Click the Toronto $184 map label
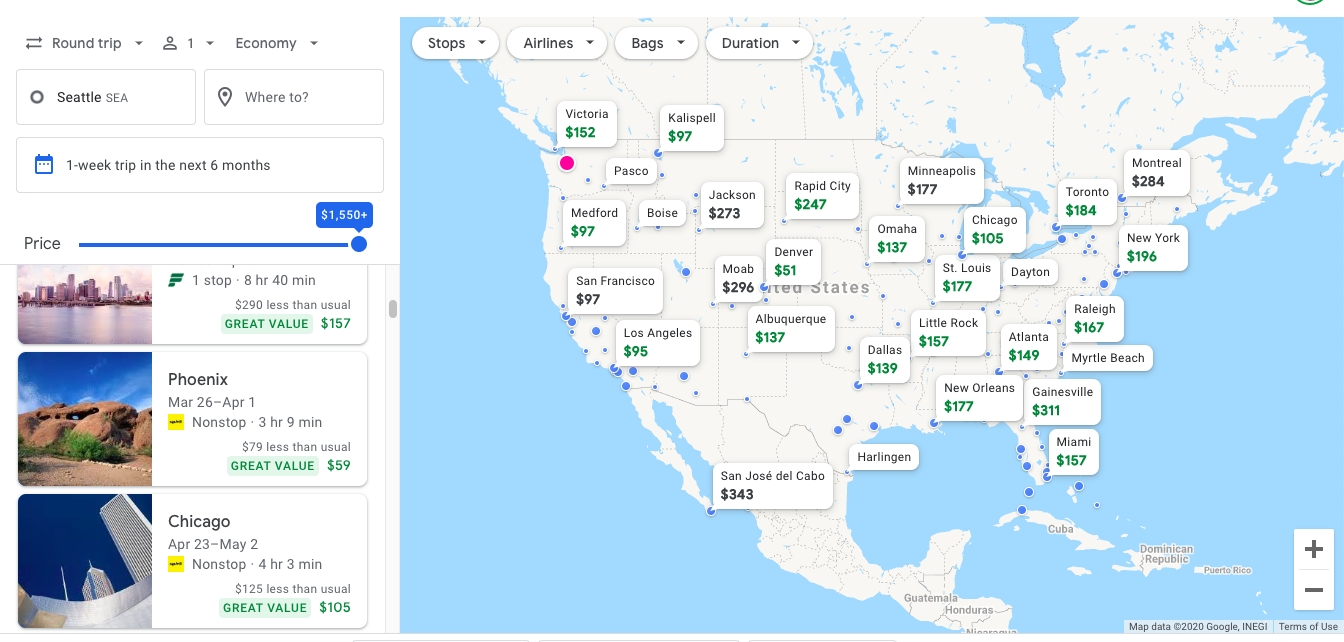The height and width of the screenshot is (642, 1344). [x=1087, y=201]
